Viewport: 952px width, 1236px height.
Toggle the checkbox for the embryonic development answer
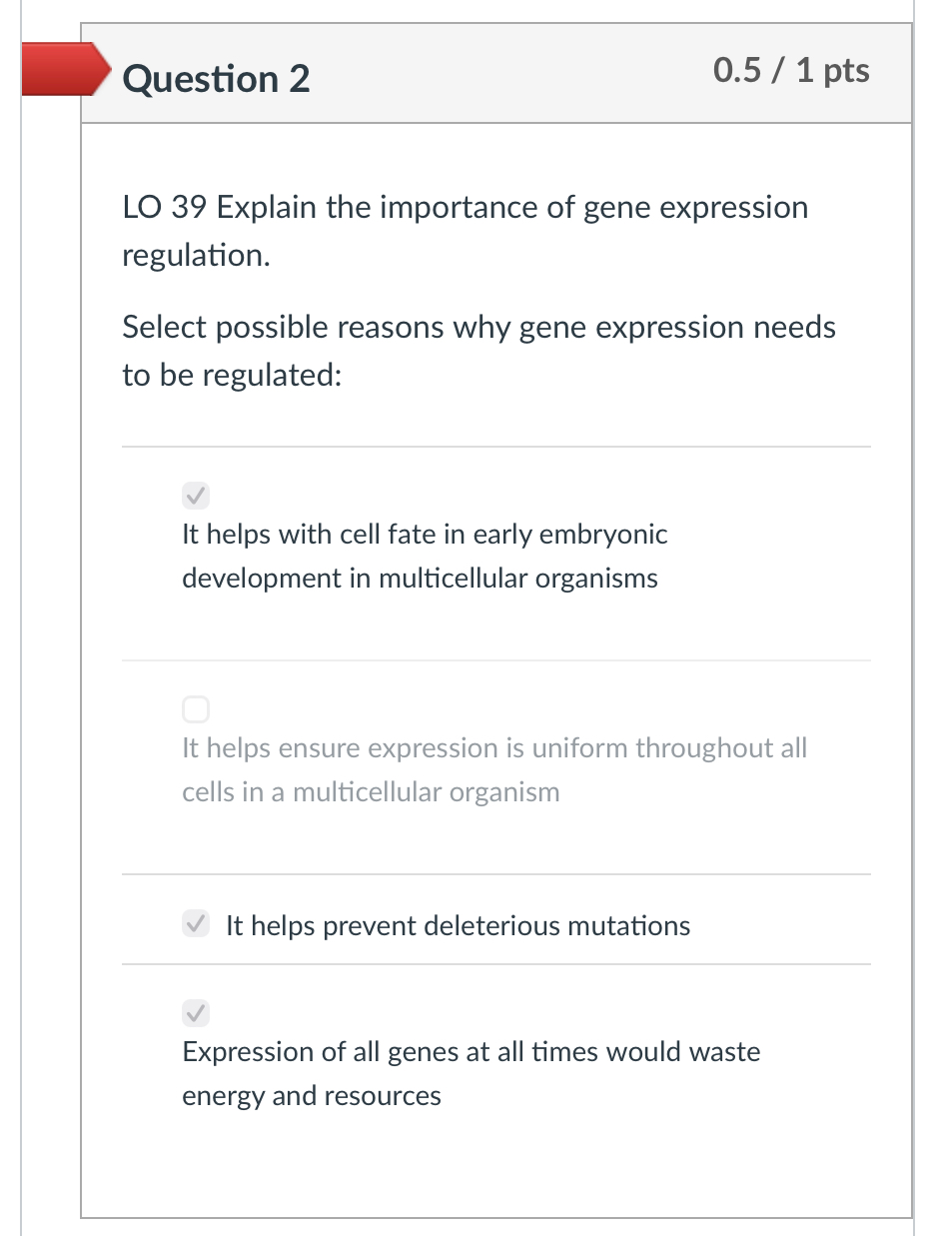(196, 495)
